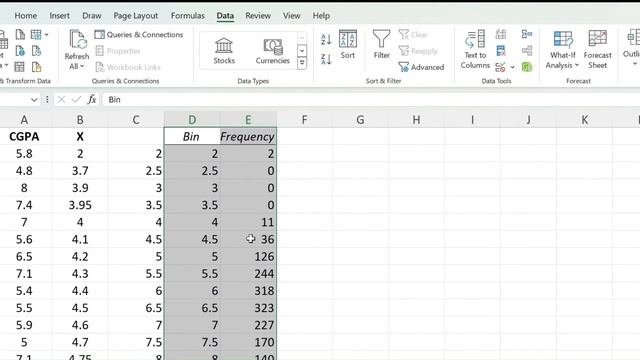
Task: Switch to Page Layout tab
Action: pyautogui.click(x=136, y=16)
